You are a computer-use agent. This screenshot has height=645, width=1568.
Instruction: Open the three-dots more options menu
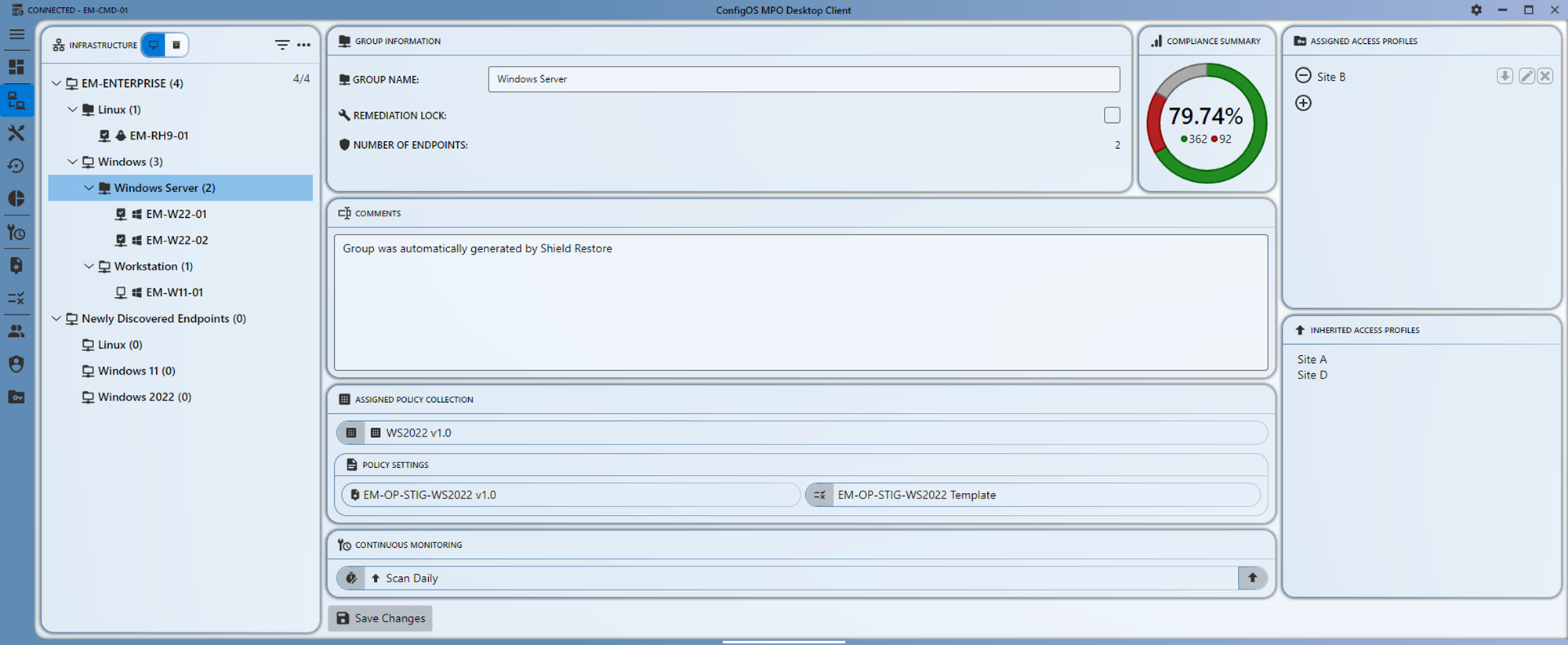[x=304, y=45]
